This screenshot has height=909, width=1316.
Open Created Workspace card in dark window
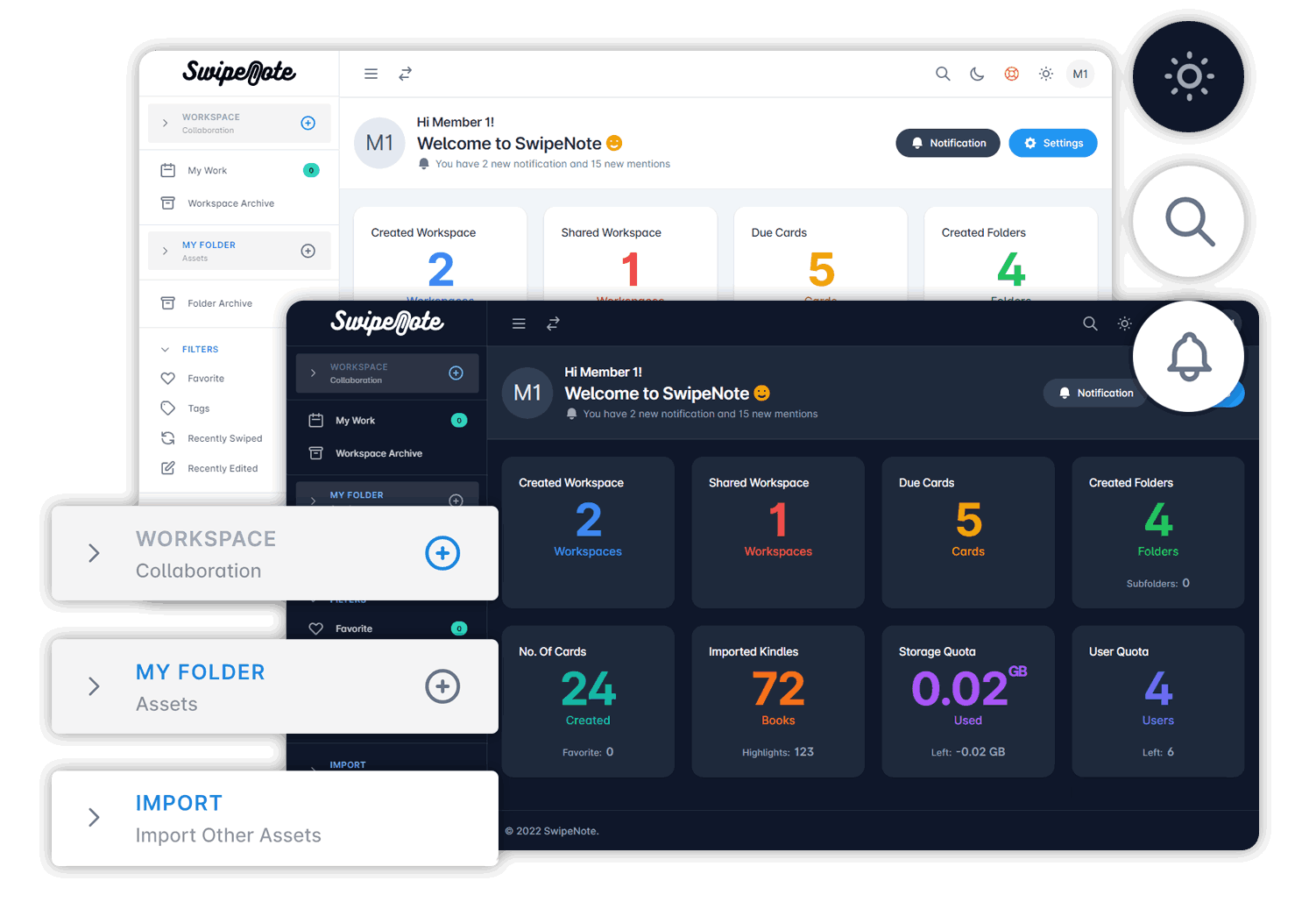(x=588, y=532)
